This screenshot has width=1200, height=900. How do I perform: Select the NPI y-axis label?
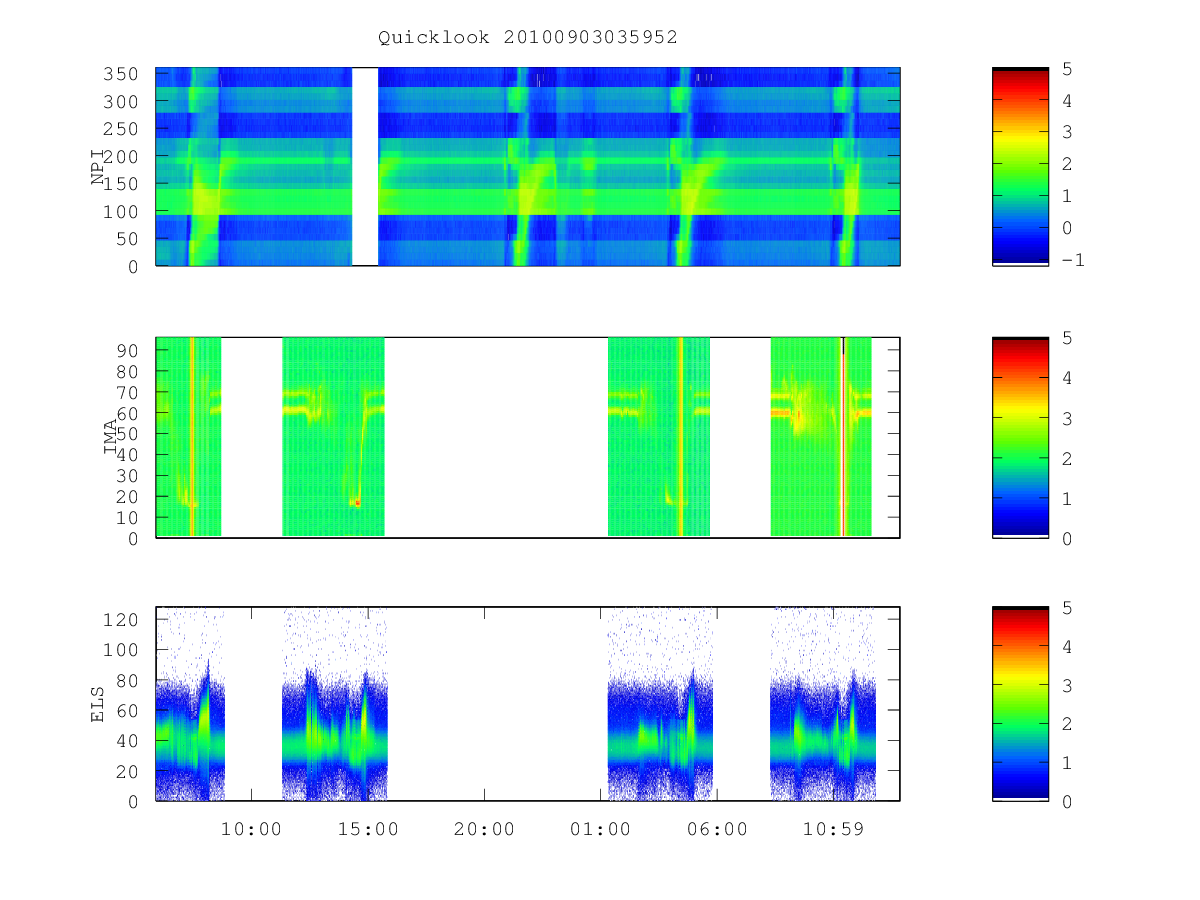(x=98, y=167)
